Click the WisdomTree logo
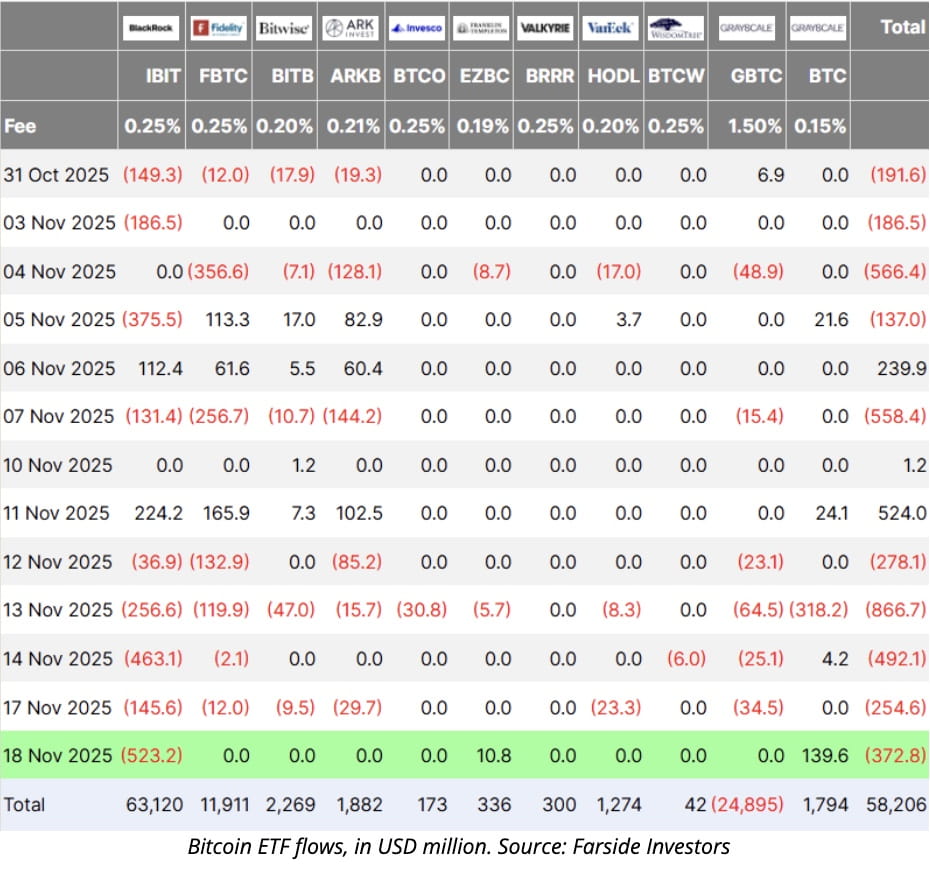Viewport: 930px width, 874px height. pyautogui.click(x=676, y=28)
